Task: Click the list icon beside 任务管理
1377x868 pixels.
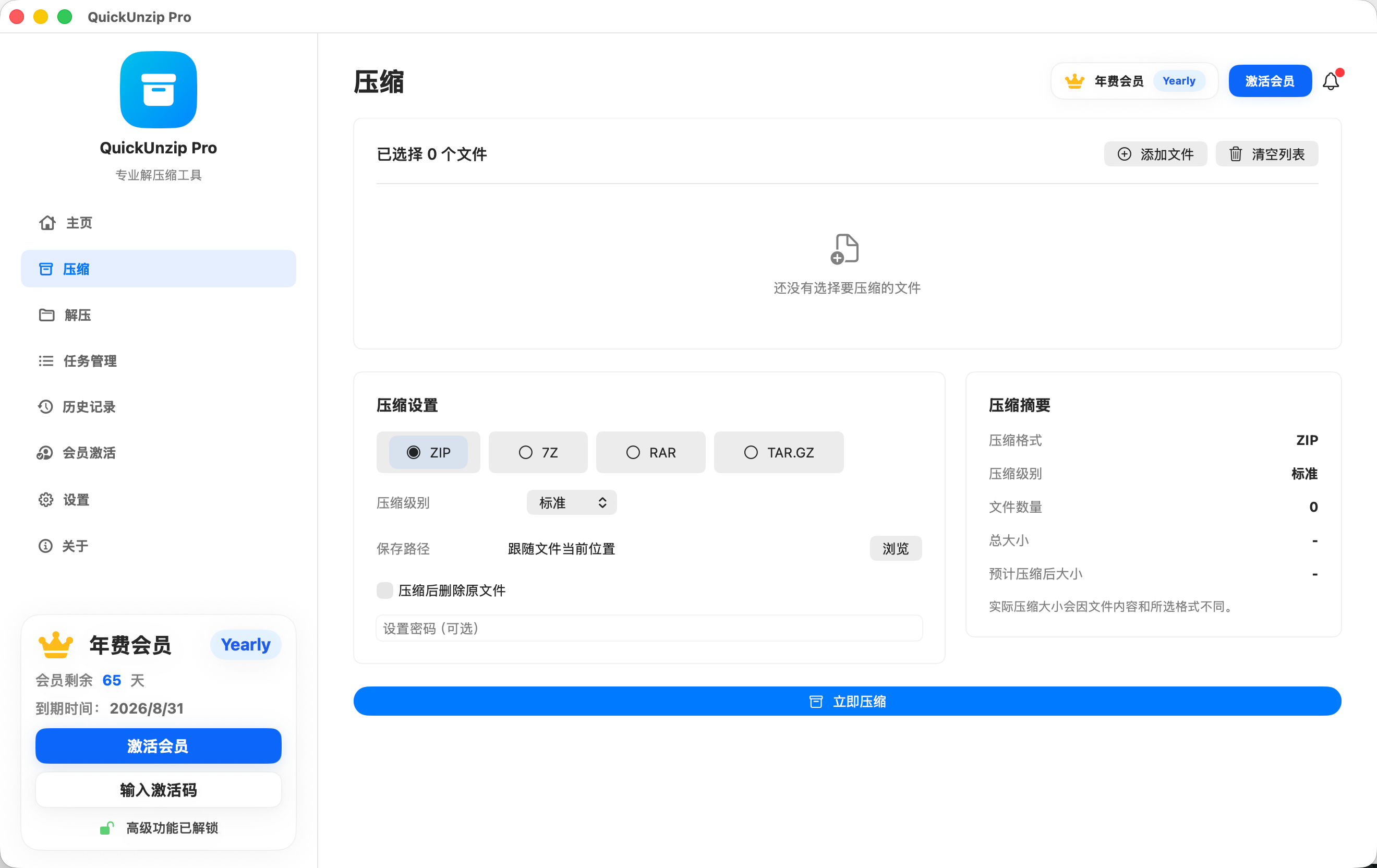Action: [x=46, y=361]
